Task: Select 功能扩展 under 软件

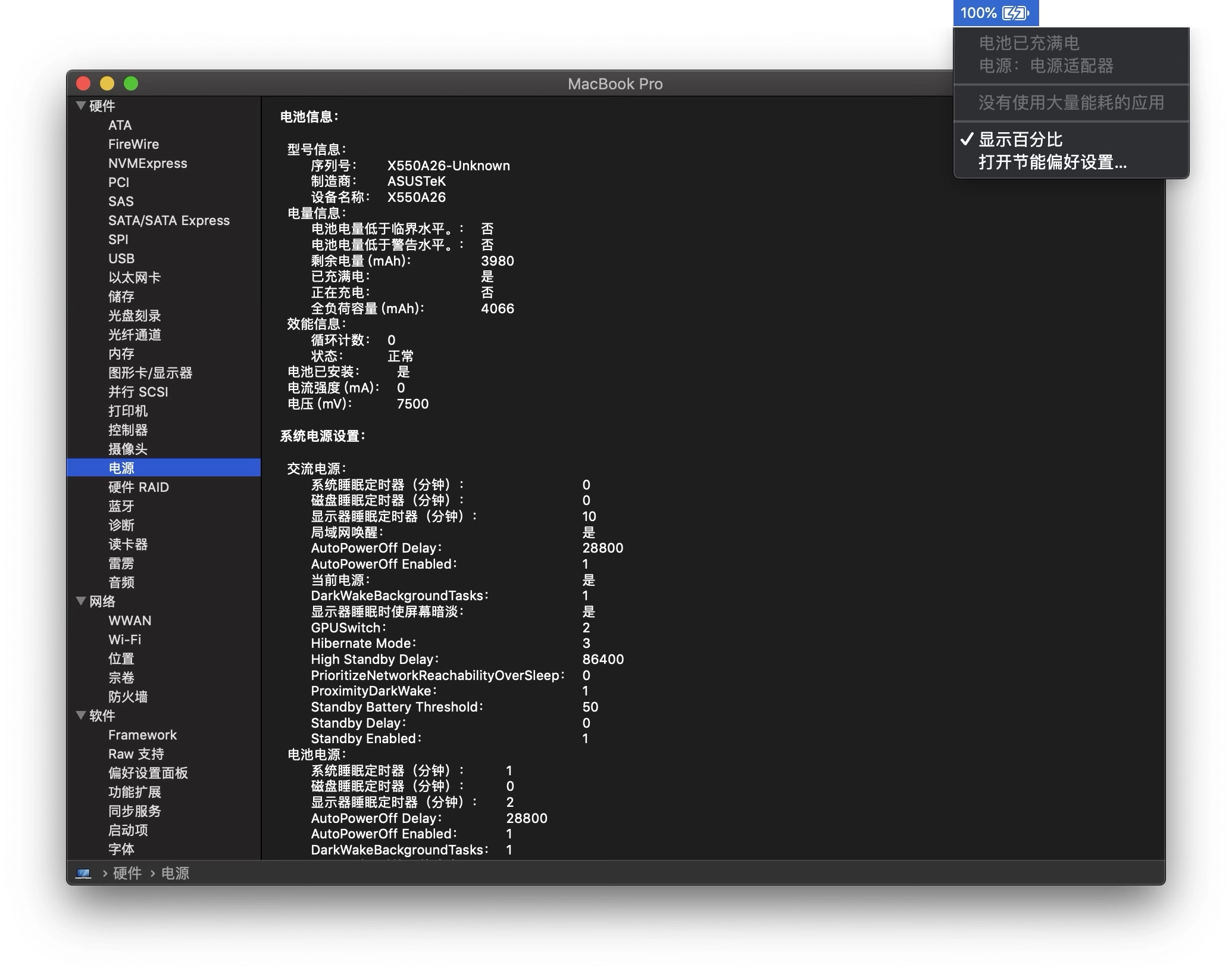Action: [135, 792]
